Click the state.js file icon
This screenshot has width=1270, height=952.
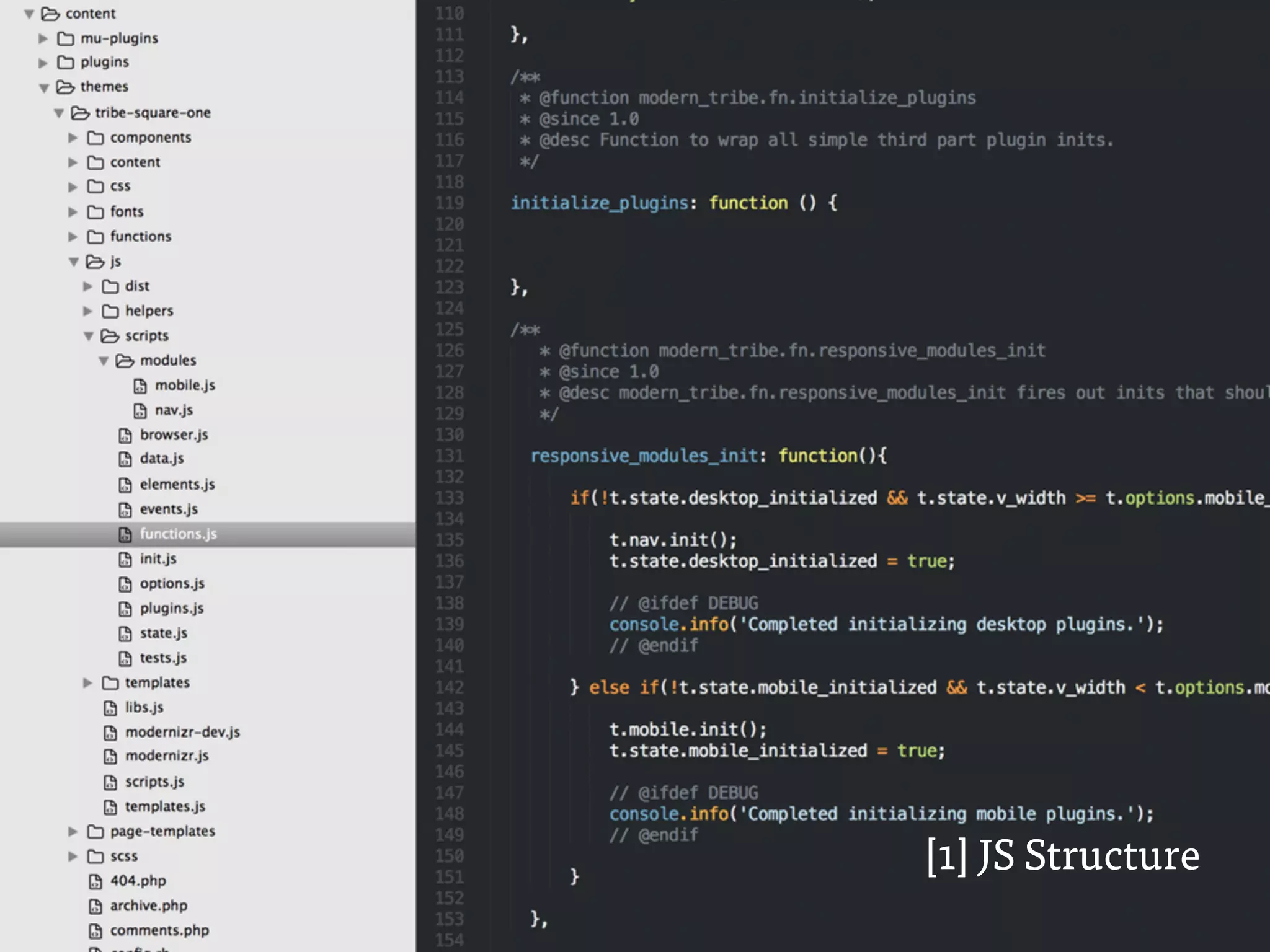click(x=125, y=634)
